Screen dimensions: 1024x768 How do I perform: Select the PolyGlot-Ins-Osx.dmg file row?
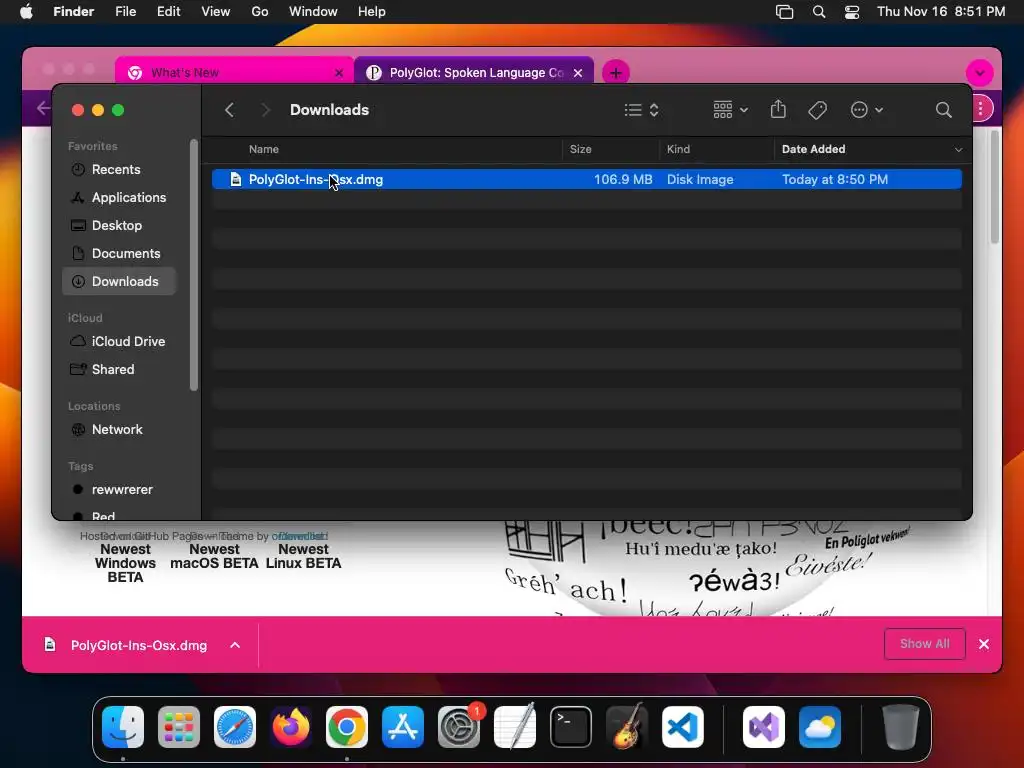[x=586, y=179]
